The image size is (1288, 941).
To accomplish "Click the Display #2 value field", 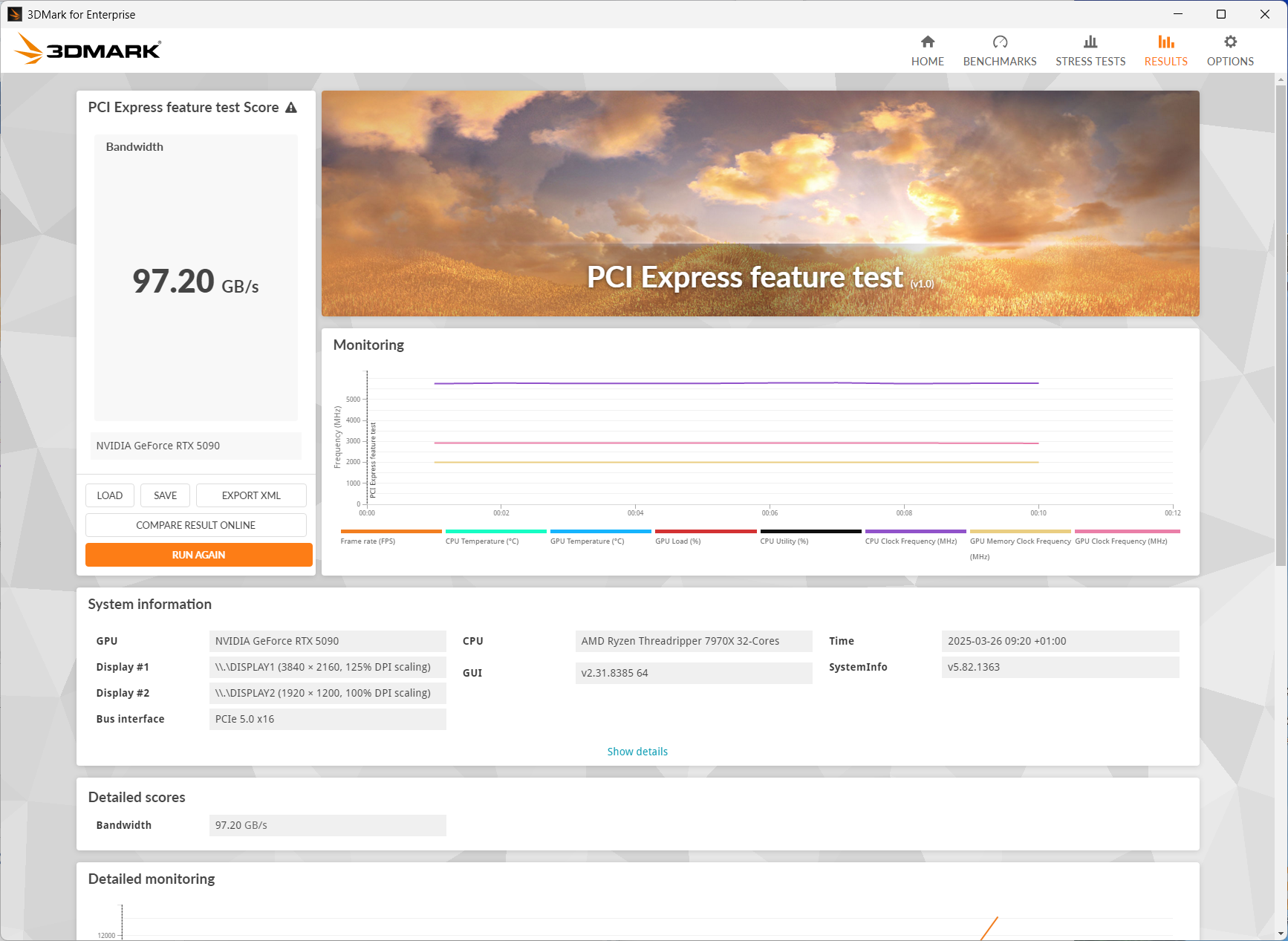I will pyautogui.click(x=328, y=693).
